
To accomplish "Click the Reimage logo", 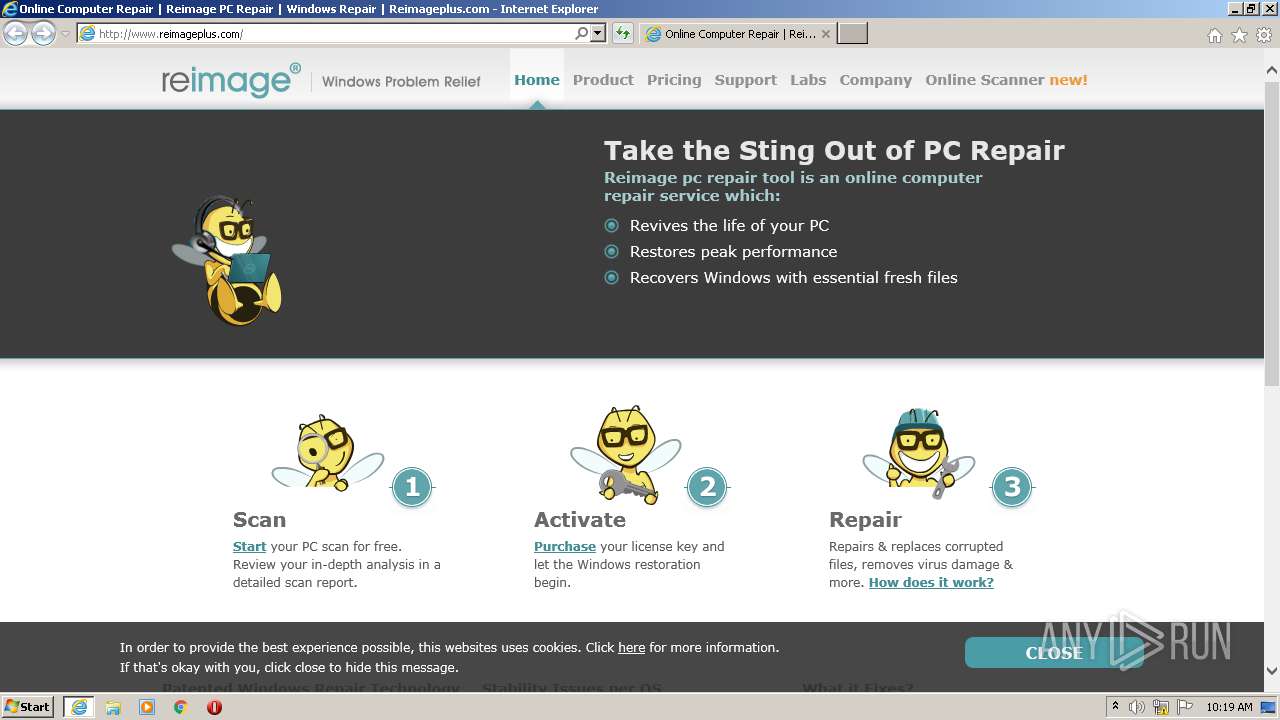I will click(x=231, y=80).
